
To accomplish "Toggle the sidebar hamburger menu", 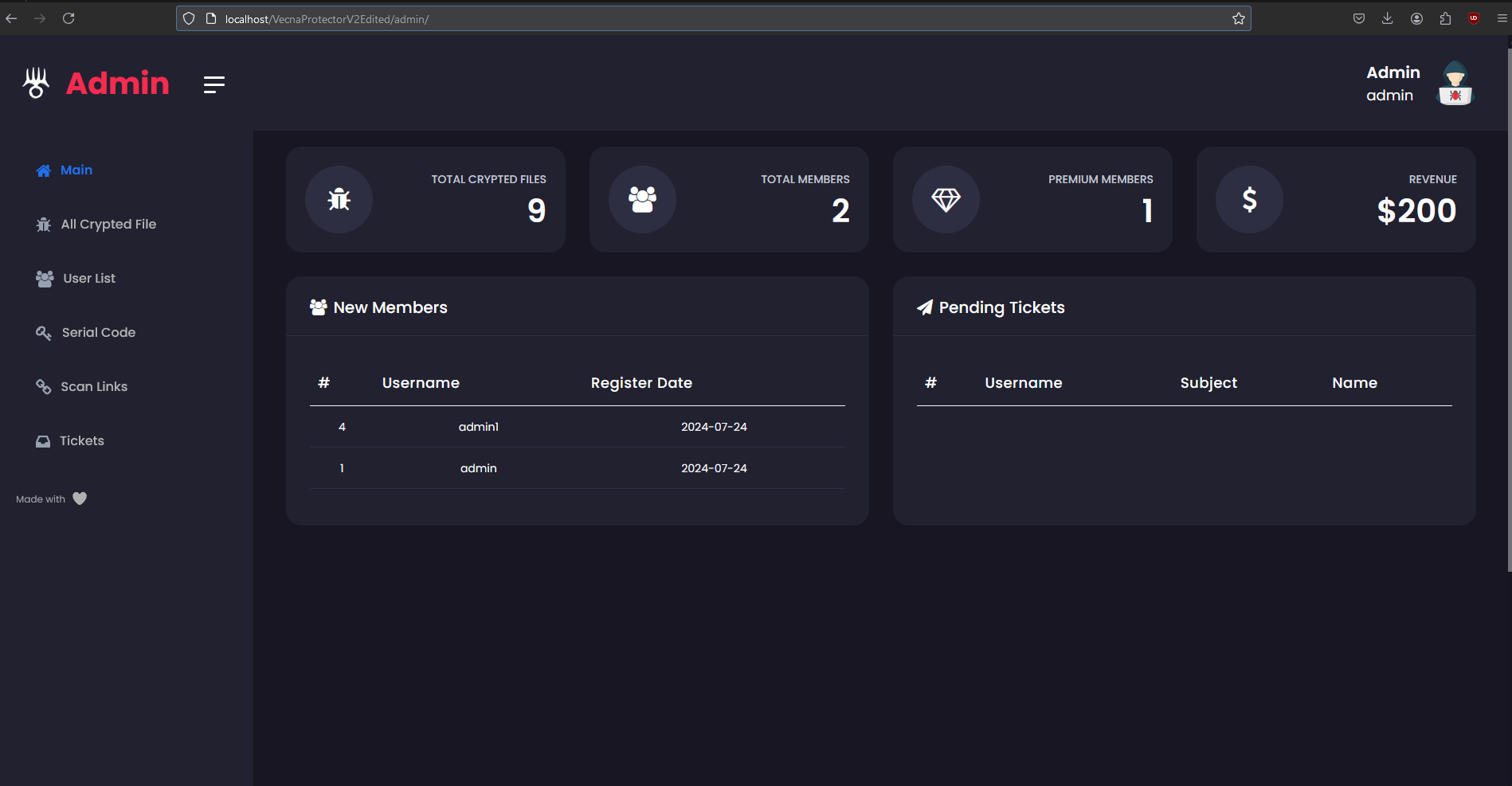I will pyautogui.click(x=213, y=84).
